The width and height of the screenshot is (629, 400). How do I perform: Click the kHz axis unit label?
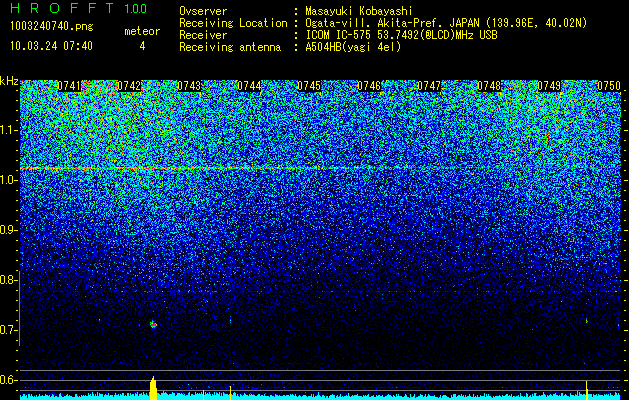[9, 81]
